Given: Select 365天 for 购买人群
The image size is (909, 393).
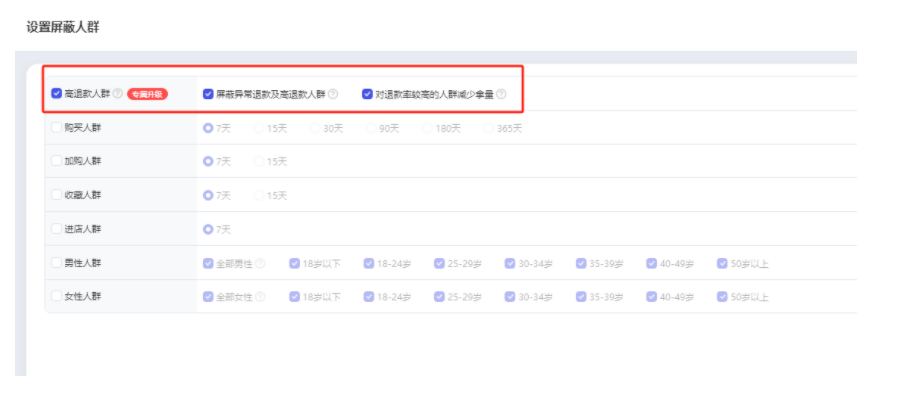Looking at the screenshot, I should coord(489,128).
